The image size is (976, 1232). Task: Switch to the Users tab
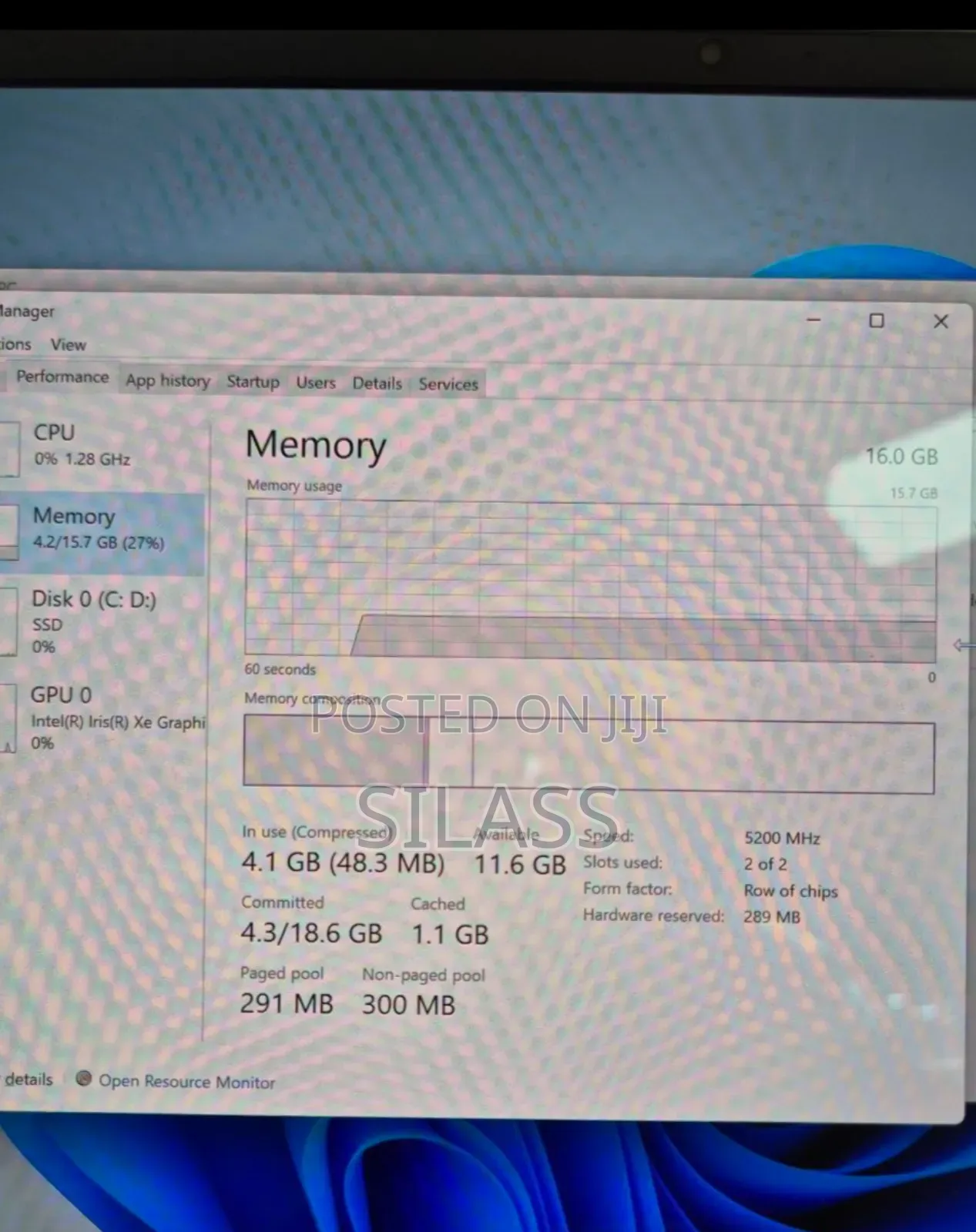point(316,383)
